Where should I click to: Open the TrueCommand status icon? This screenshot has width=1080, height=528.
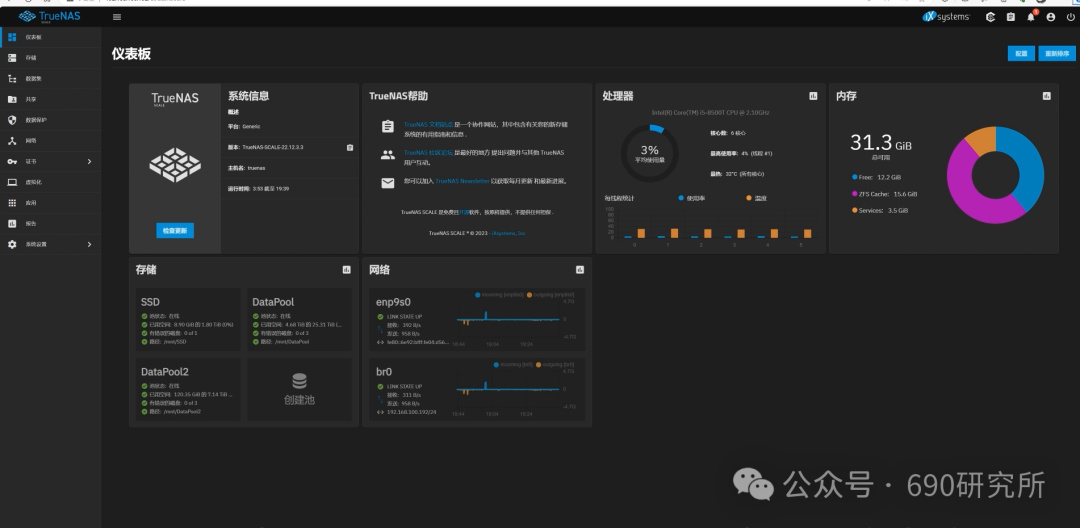990,17
